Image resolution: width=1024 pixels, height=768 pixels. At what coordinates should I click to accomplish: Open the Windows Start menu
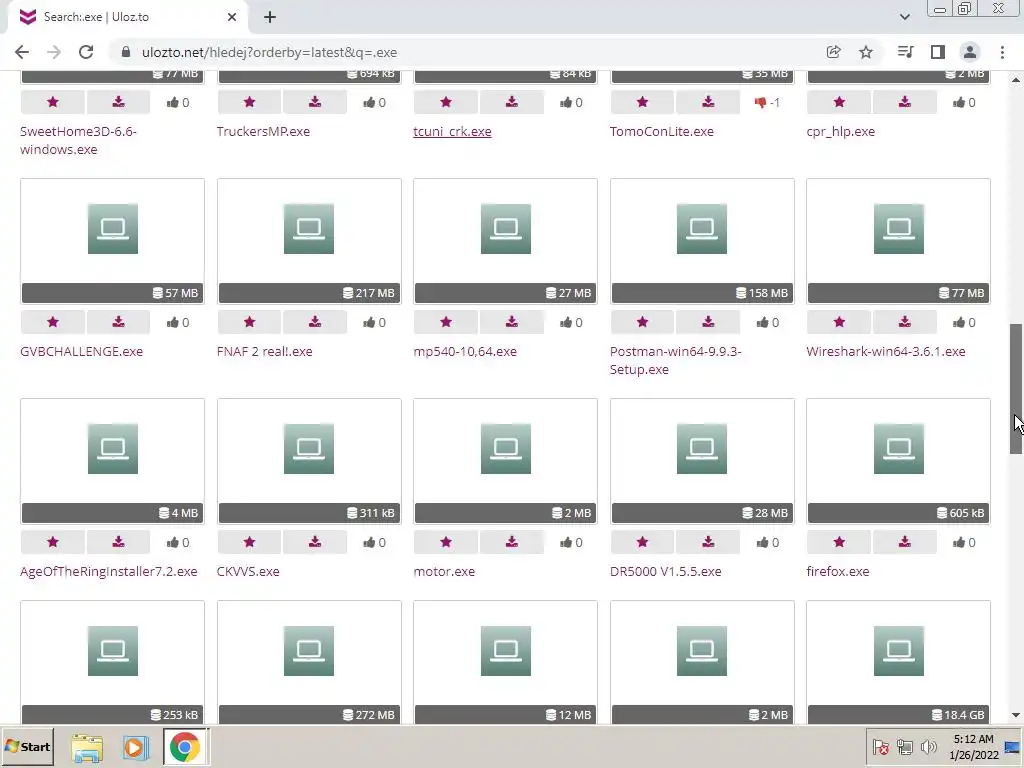[x=27, y=746]
